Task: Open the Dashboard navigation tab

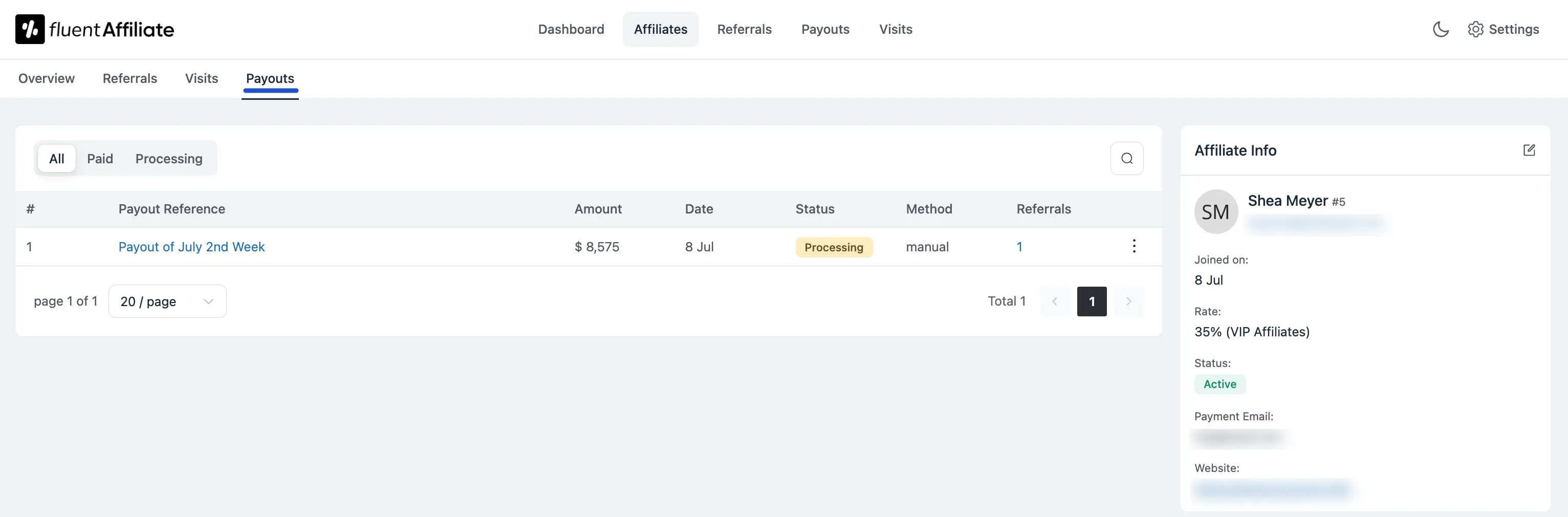Action: tap(571, 29)
